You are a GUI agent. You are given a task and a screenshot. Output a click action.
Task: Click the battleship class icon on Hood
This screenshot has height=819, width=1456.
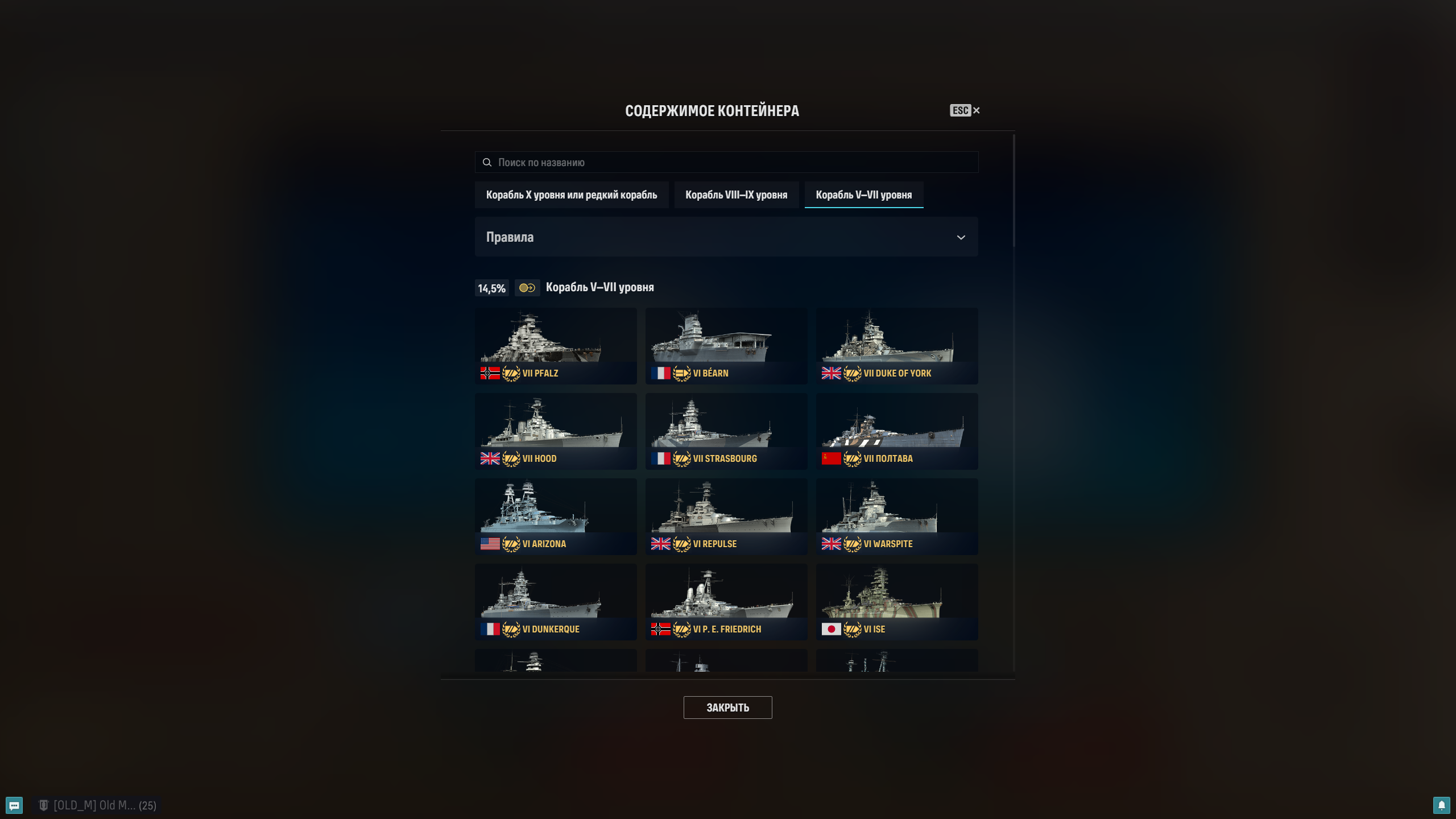(511, 458)
